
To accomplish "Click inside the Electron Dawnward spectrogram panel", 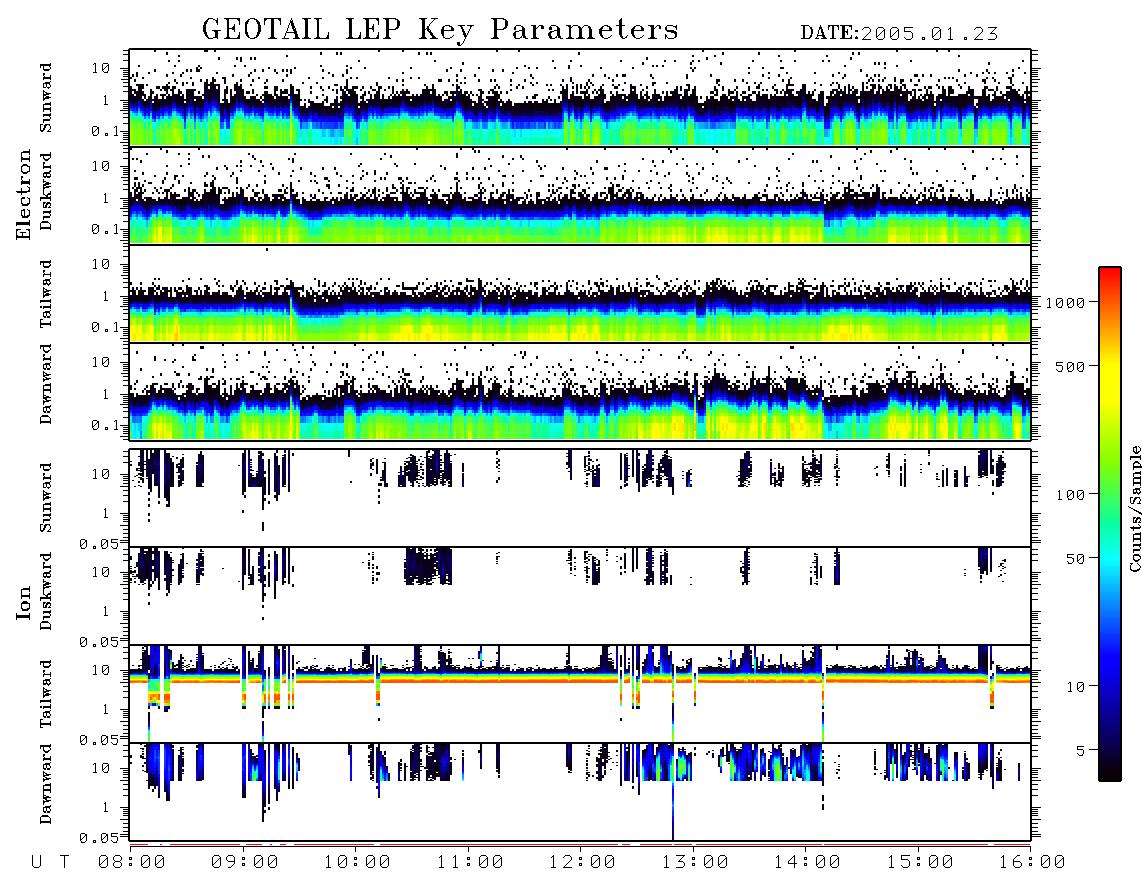I will click(580, 392).
